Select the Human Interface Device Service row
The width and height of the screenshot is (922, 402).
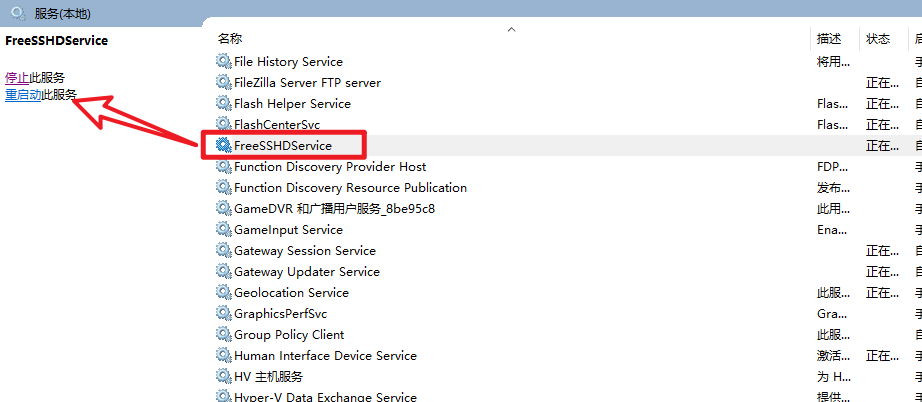[325, 355]
